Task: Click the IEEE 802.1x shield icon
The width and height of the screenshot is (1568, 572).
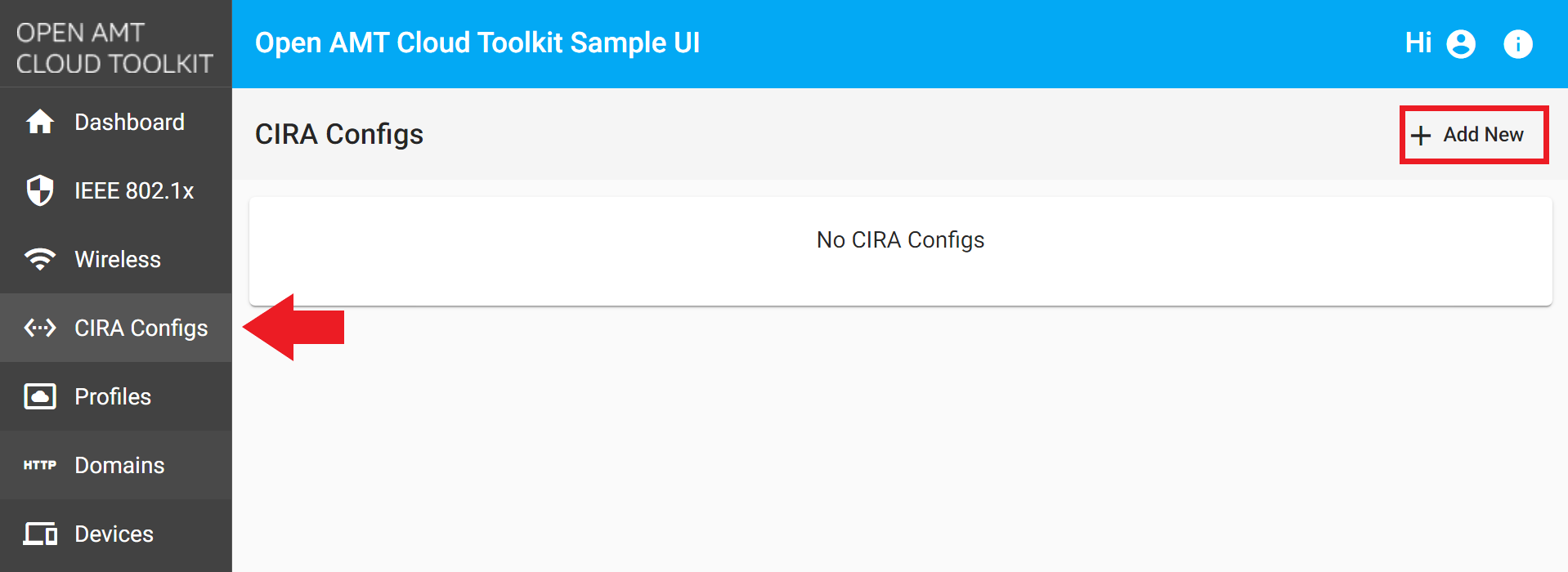Action: coord(38,190)
